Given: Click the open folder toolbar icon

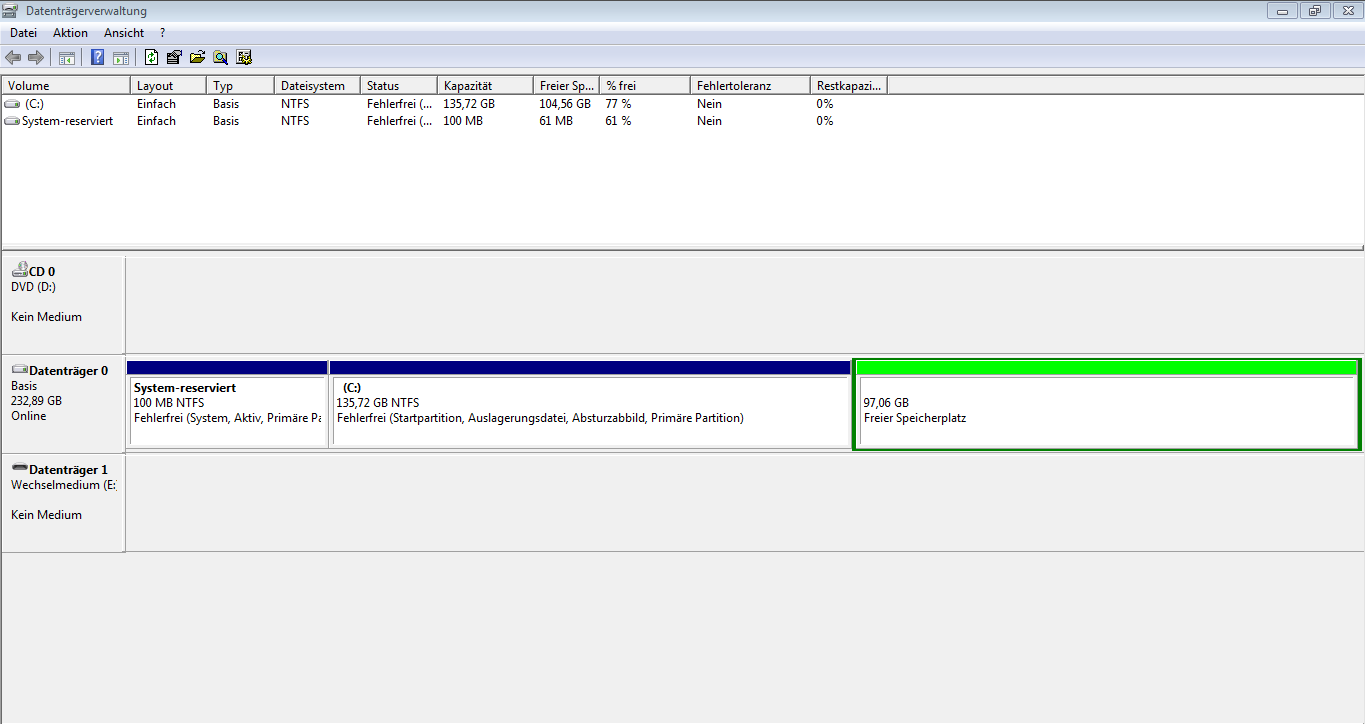Looking at the screenshot, I should tap(197, 57).
